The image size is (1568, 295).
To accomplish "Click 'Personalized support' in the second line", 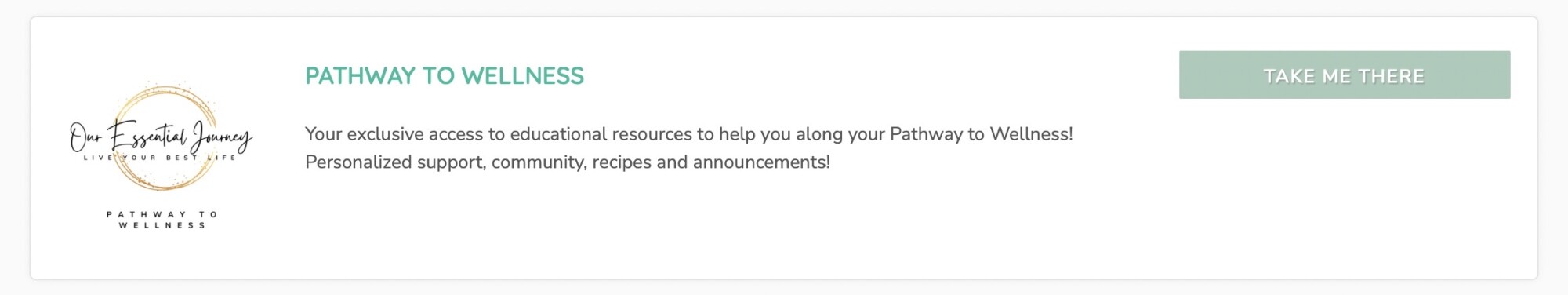I will click(x=395, y=162).
